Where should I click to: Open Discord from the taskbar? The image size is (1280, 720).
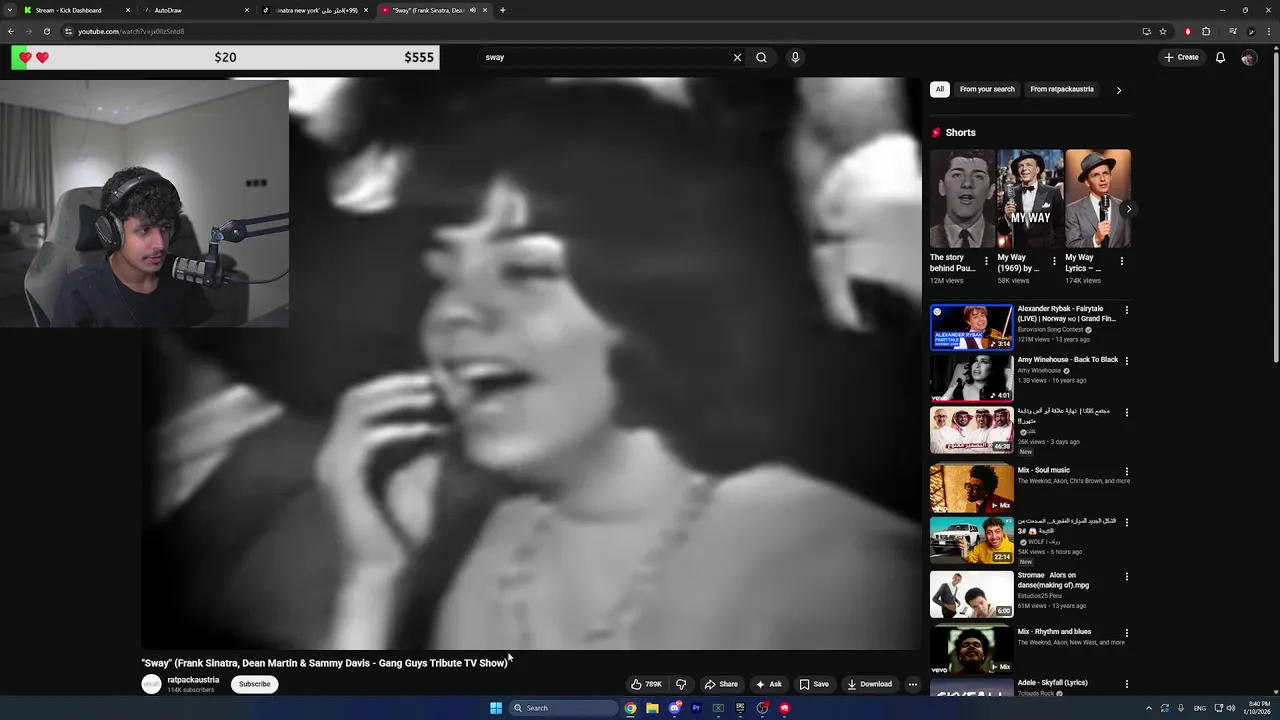click(x=674, y=708)
